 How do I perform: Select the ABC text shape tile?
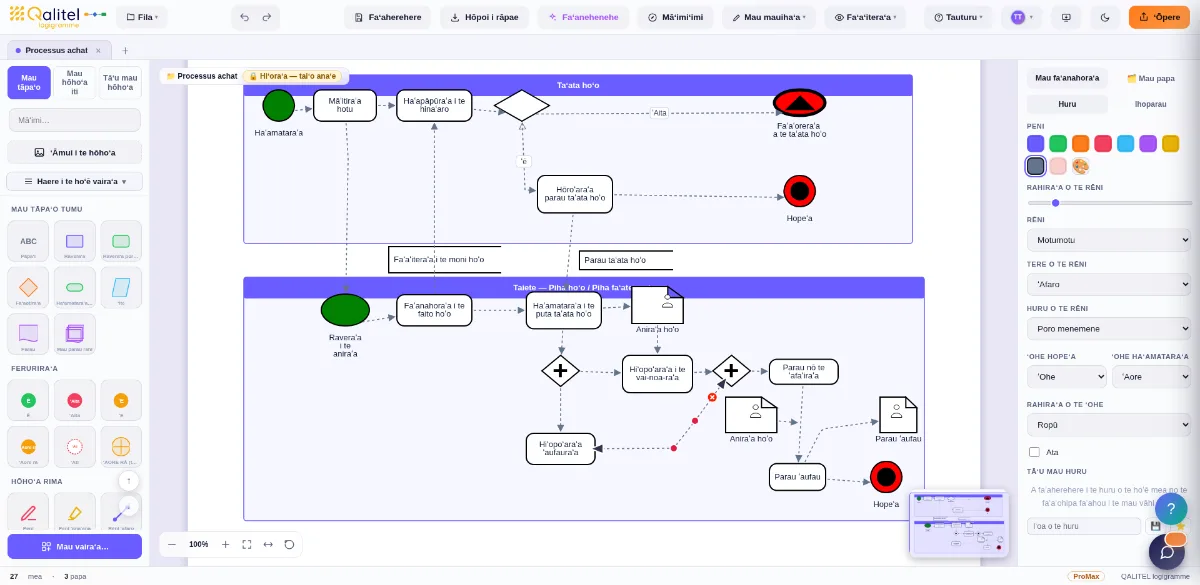click(28, 241)
